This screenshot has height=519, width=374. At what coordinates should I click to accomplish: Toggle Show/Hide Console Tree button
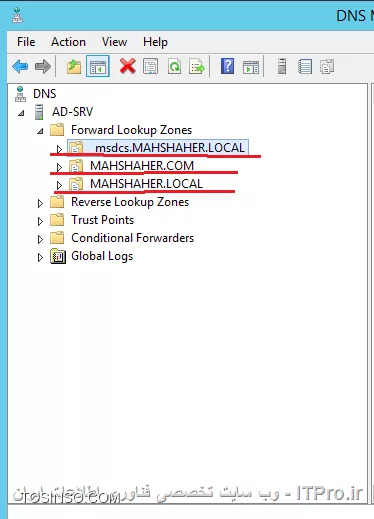pyautogui.click(x=98, y=66)
